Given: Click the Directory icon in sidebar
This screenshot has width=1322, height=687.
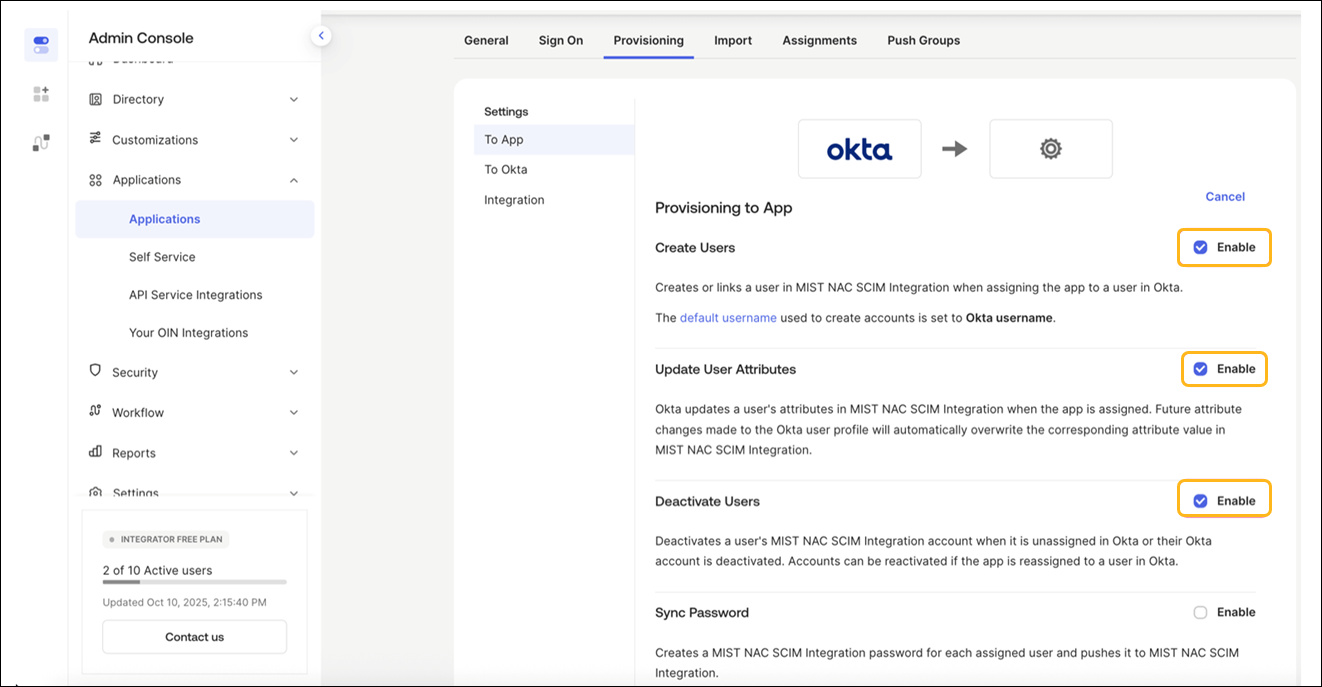Looking at the screenshot, I should (96, 99).
